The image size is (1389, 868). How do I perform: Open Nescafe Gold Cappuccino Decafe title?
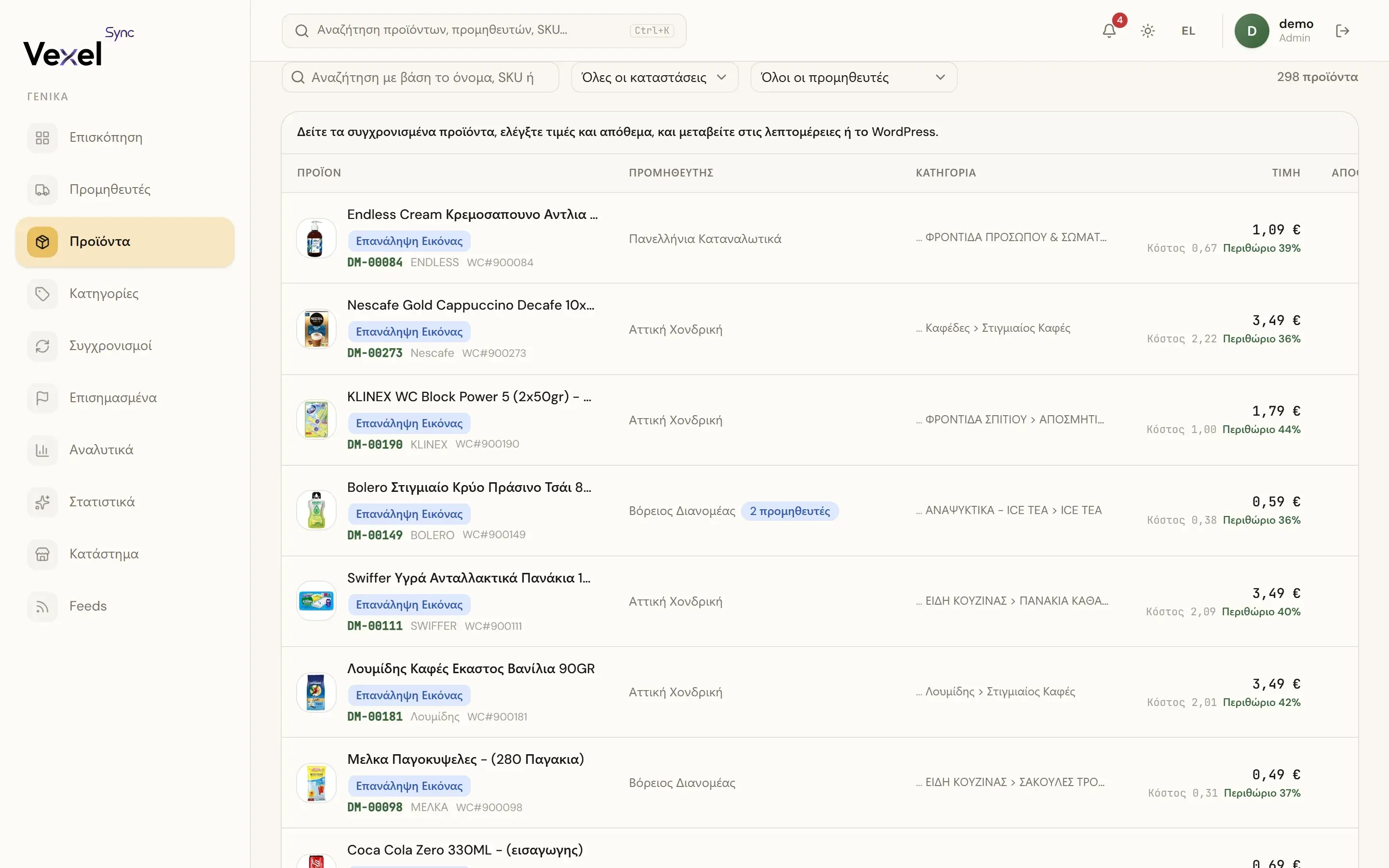pos(471,305)
